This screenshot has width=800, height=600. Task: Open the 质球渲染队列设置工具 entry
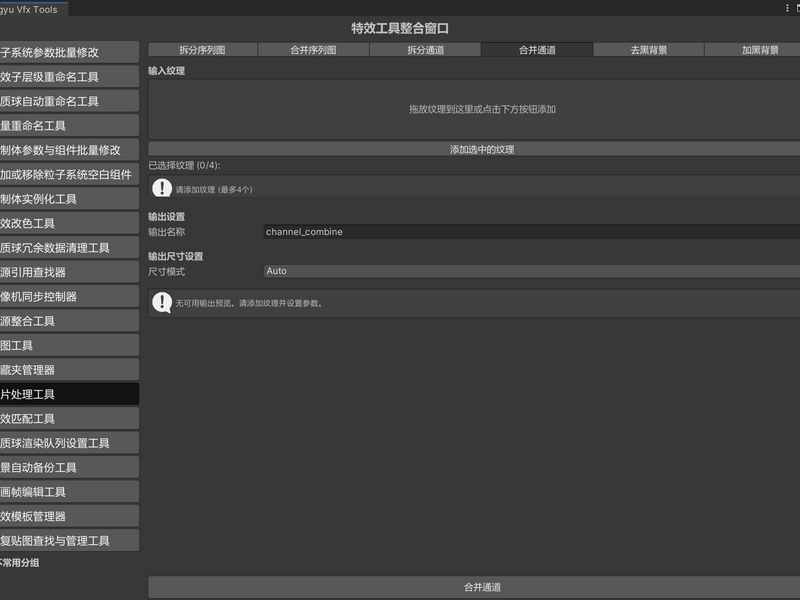click(69, 443)
